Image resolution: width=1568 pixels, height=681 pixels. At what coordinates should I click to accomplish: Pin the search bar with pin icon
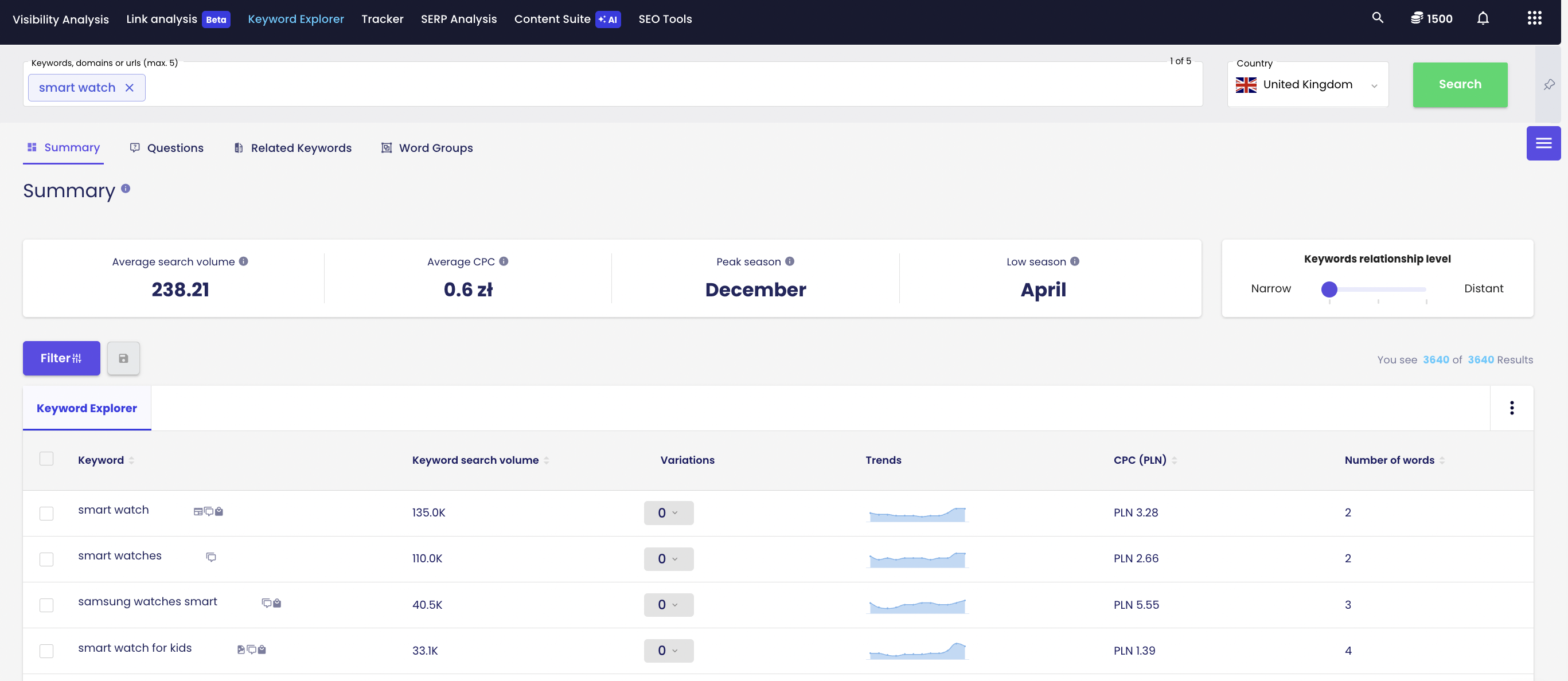pos(1549,85)
